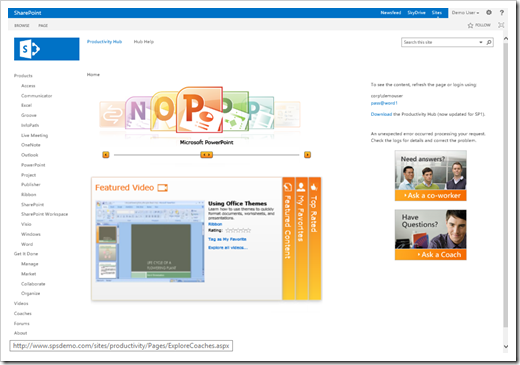
Task: Click the page scrollbar up arrow
Action: [x=506, y=39]
